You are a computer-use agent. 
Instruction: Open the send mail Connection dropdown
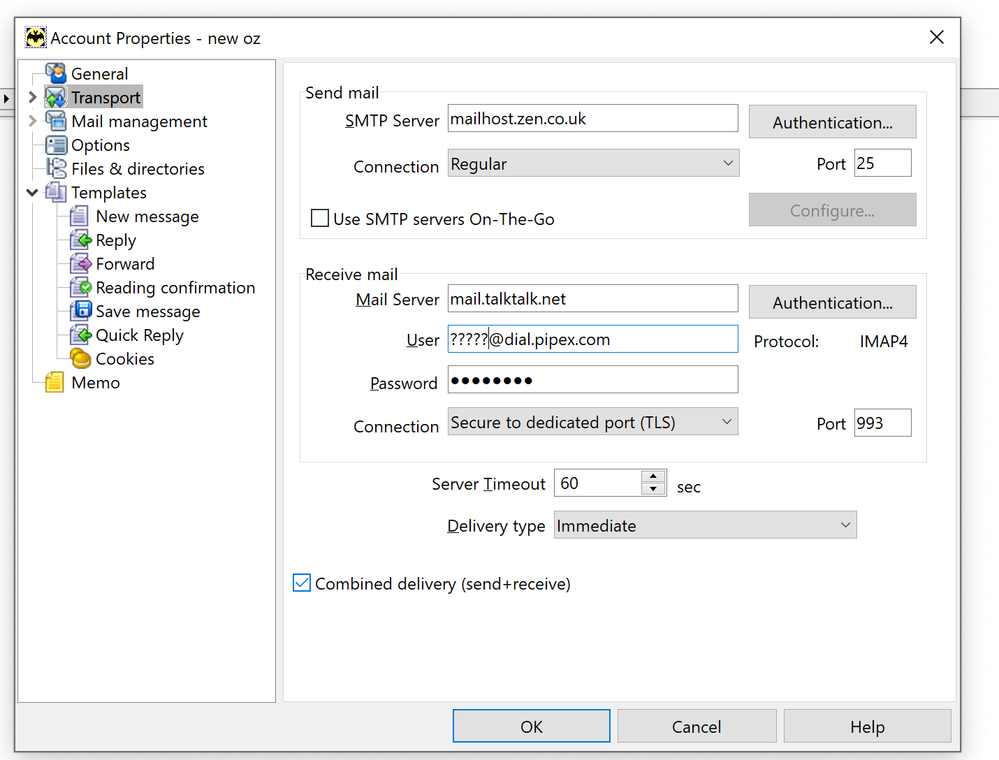pos(593,164)
